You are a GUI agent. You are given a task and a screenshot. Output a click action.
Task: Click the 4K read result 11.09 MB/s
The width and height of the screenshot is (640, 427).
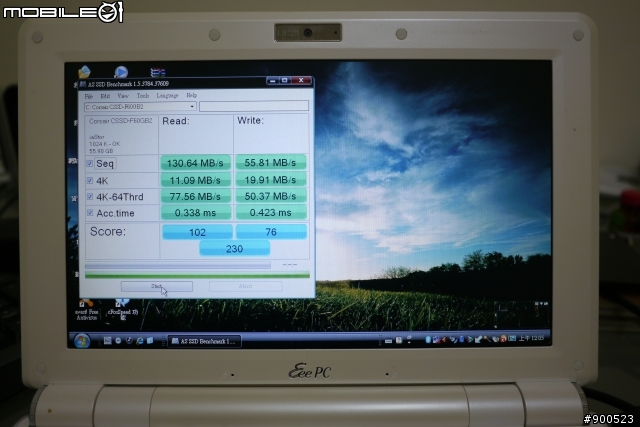[x=195, y=180]
